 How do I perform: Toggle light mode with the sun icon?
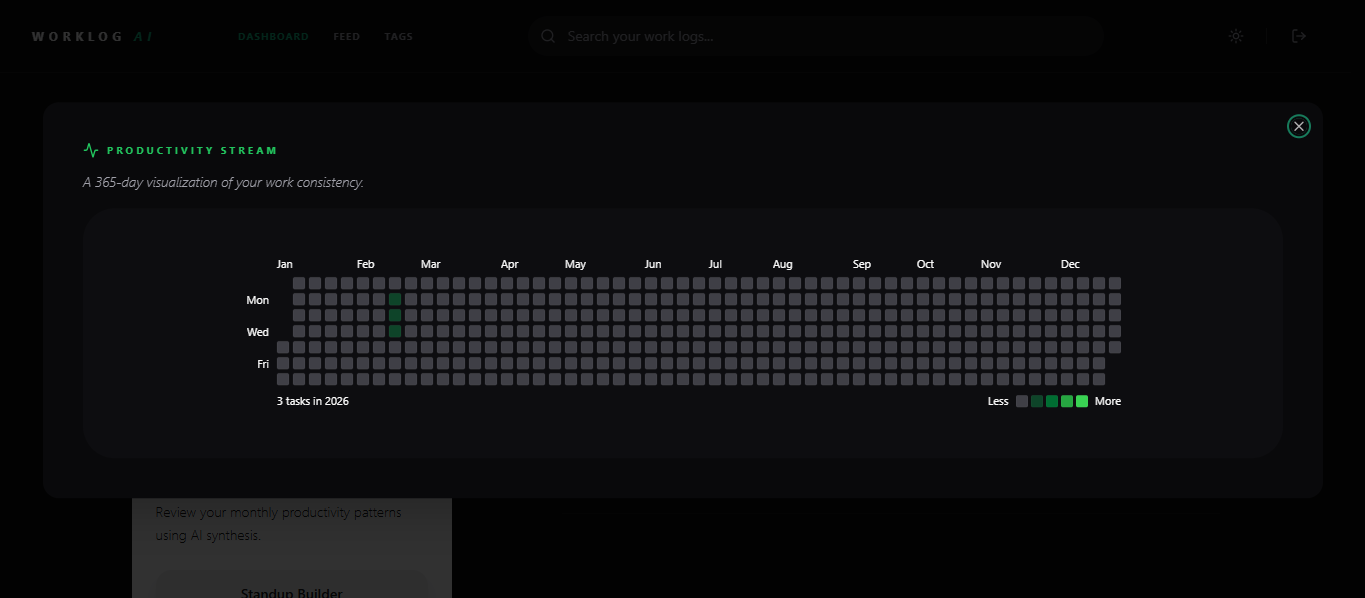pos(1236,36)
